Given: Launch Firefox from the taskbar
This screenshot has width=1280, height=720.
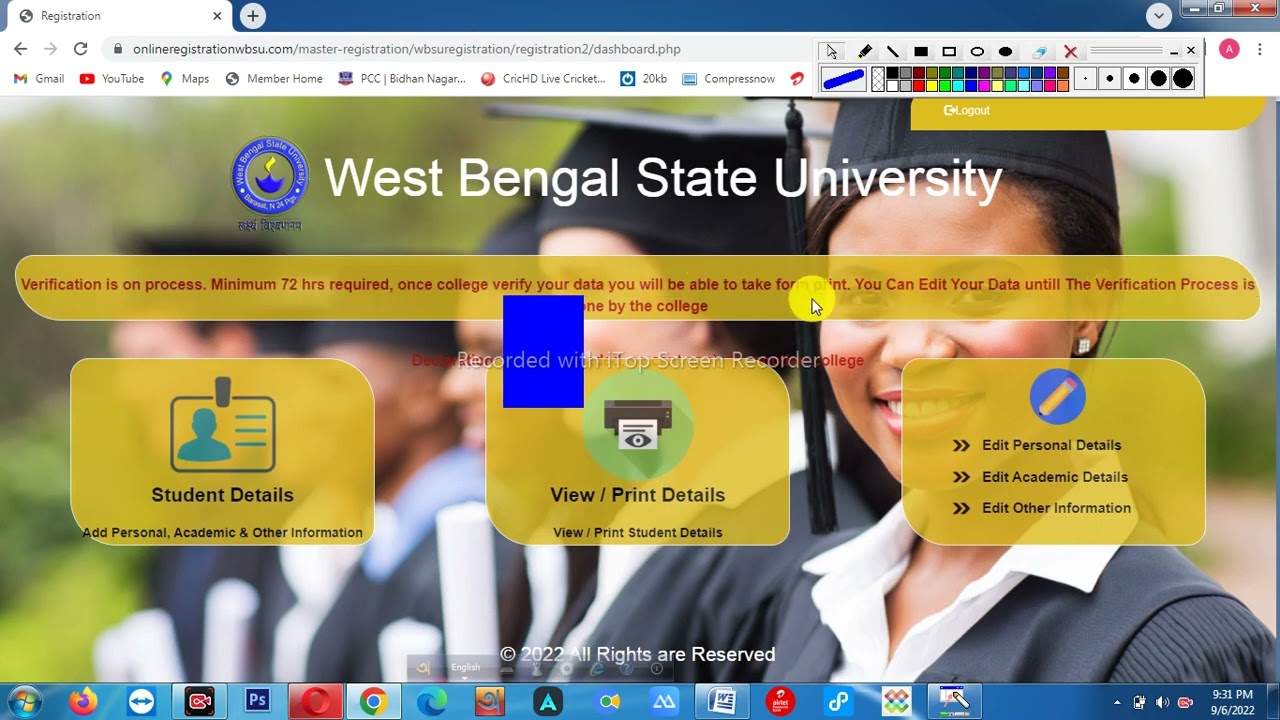Looking at the screenshot, I should pyautogui.click(x=84, y=702).
